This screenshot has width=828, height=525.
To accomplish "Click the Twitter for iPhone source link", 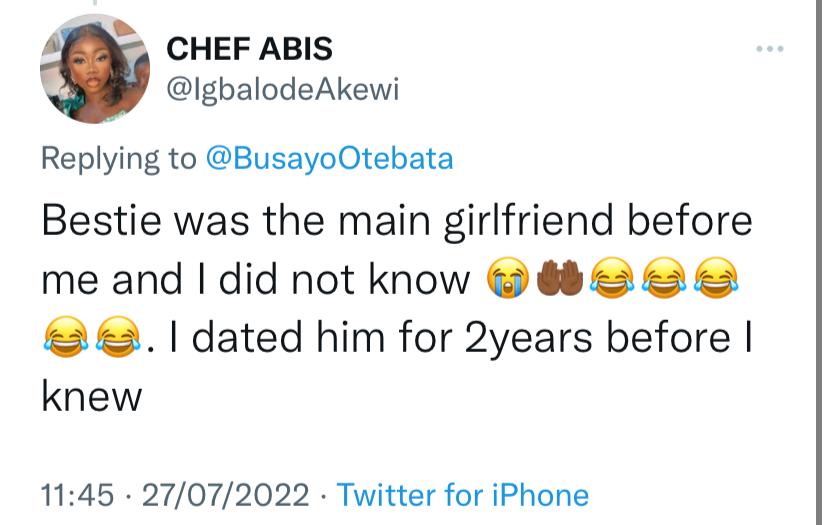I will (463, 495).
